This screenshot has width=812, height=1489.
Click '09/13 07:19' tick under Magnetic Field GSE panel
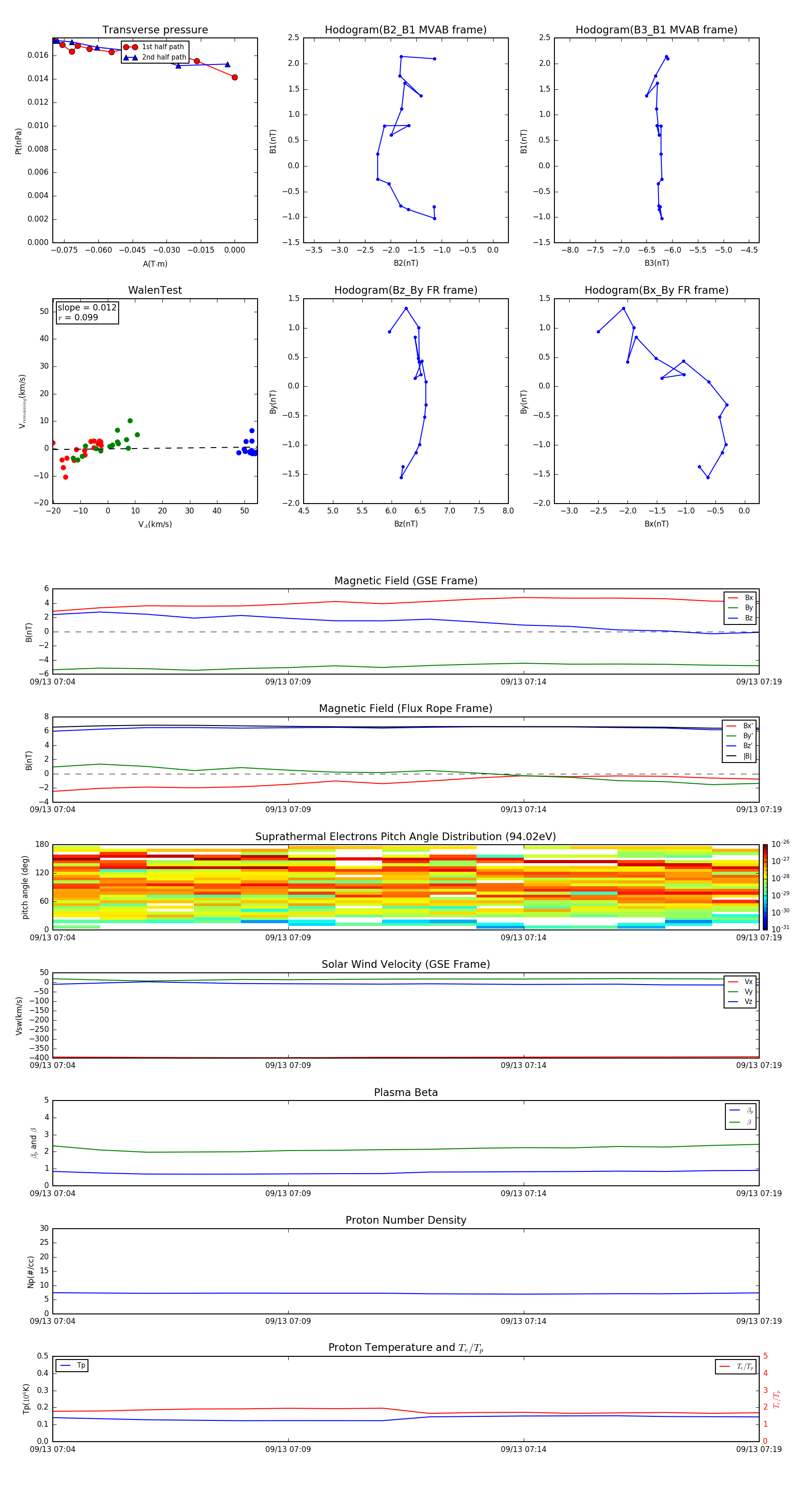759,682
